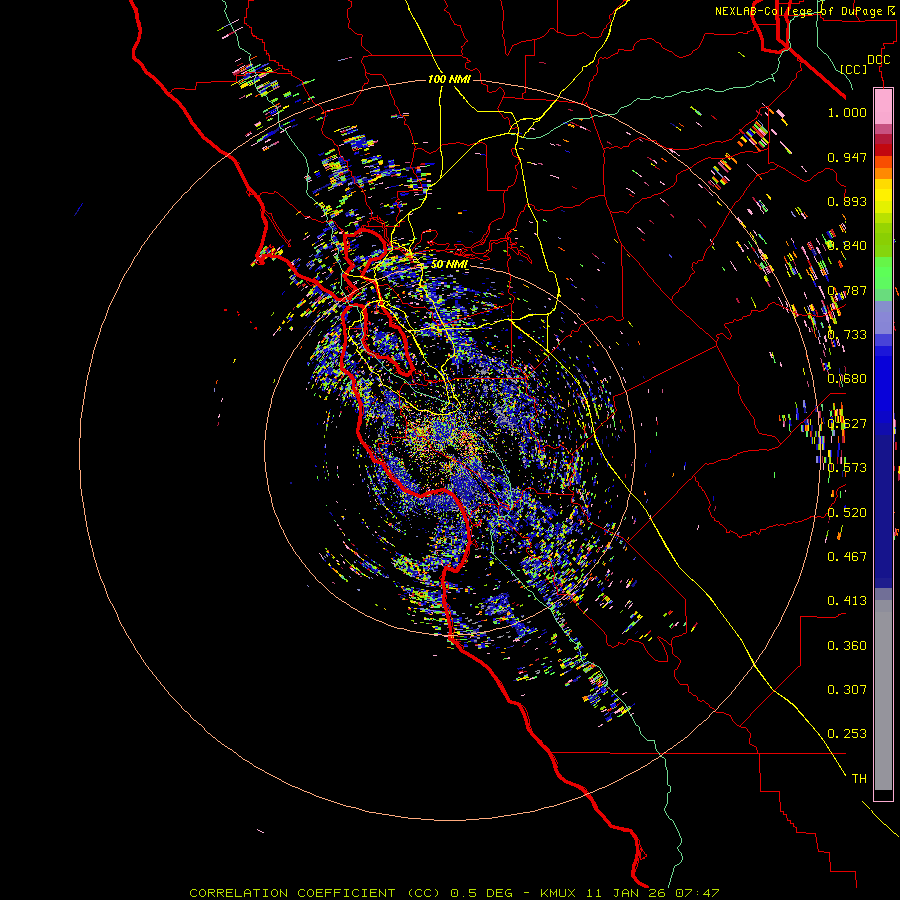
Task: Click the 0.840 scale value
Action: tap(847, 246)
